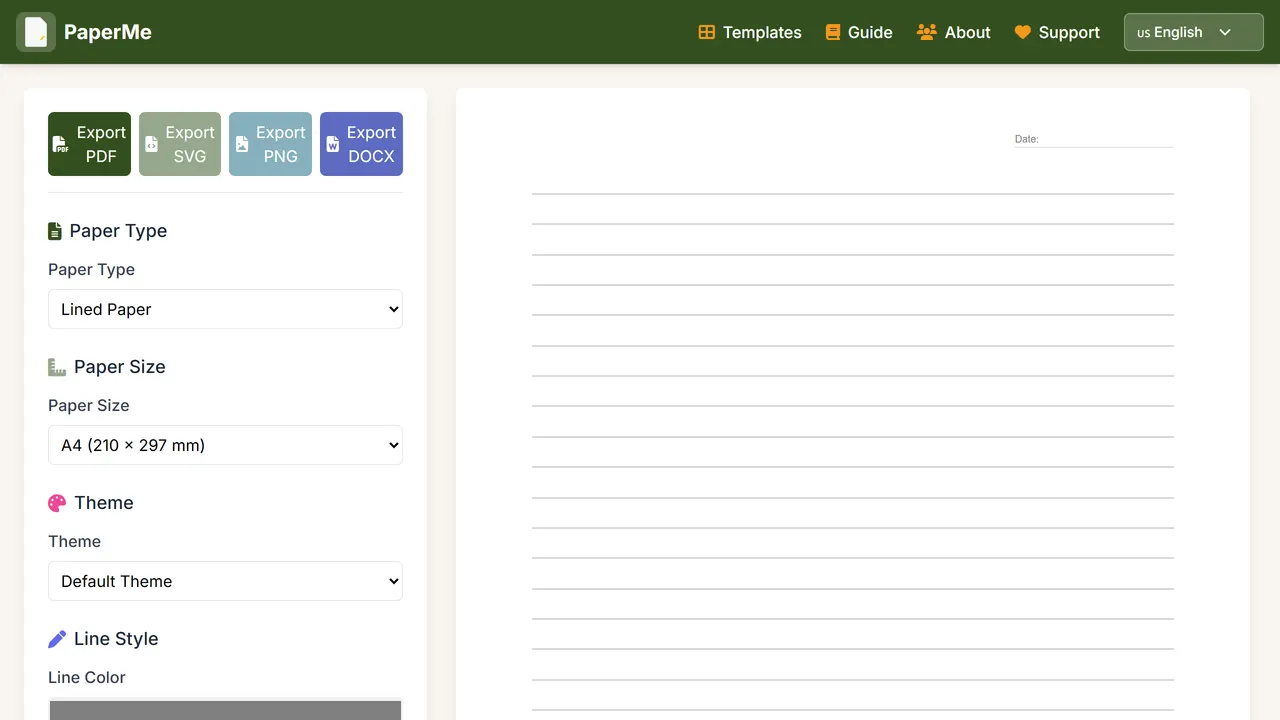Click the image file icon on Export PNG
The height and width of the screenshot is (720, 1280).
pyautogui.click(x=242, y=144)
